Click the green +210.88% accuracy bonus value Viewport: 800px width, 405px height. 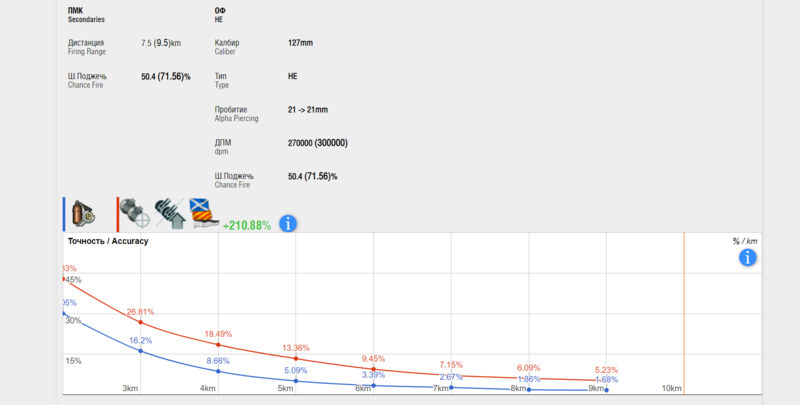tap(247, 225)
